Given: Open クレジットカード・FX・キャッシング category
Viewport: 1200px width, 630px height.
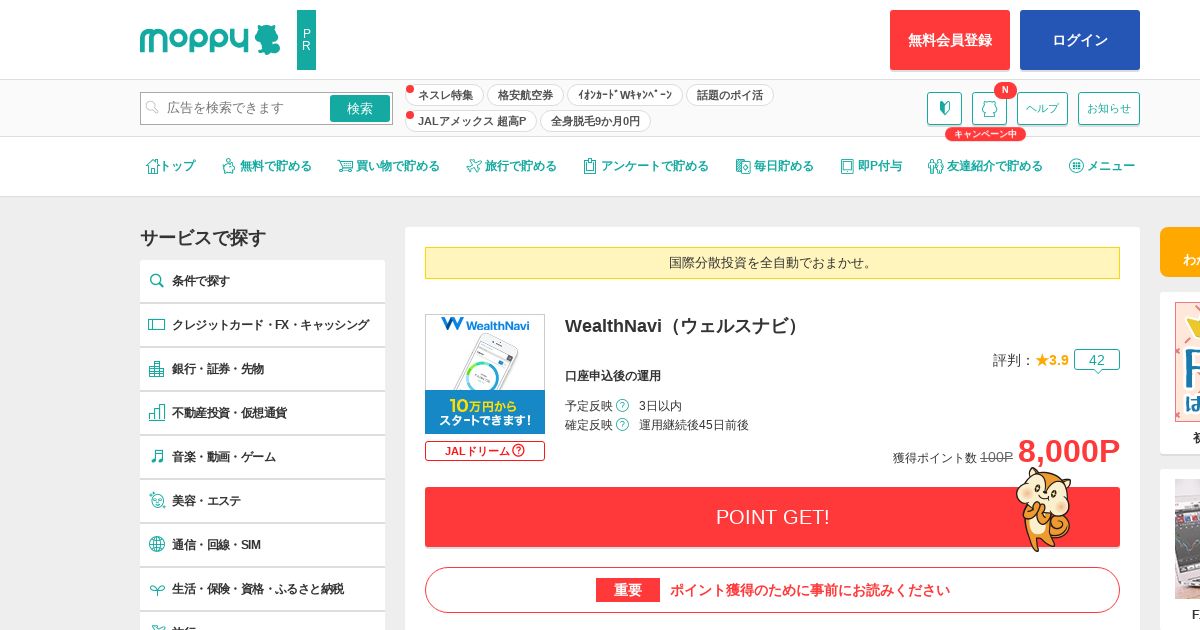Looking at the screenshot, I should point(262,325).
